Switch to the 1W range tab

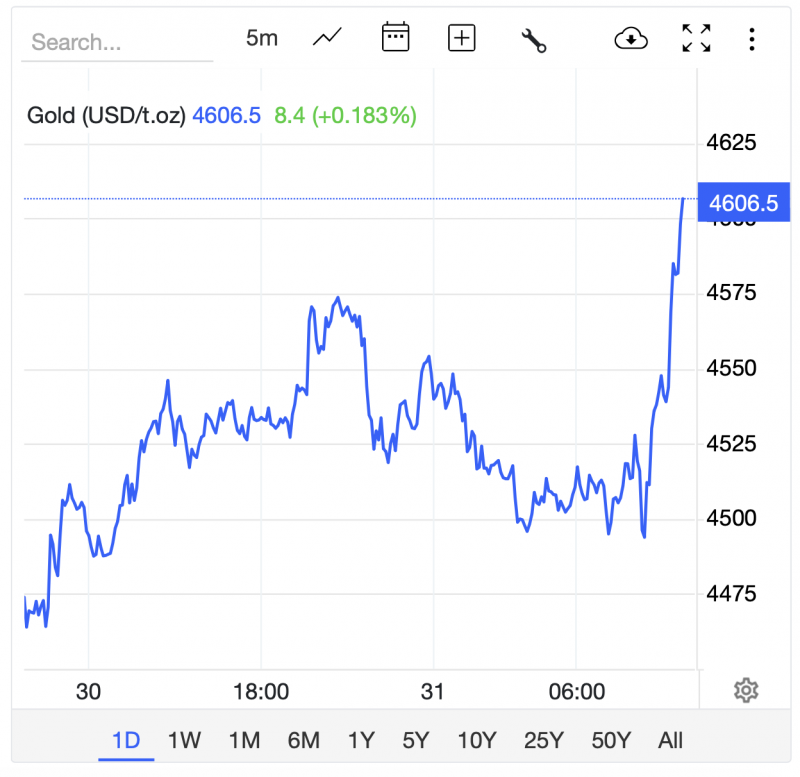point(184,741)
